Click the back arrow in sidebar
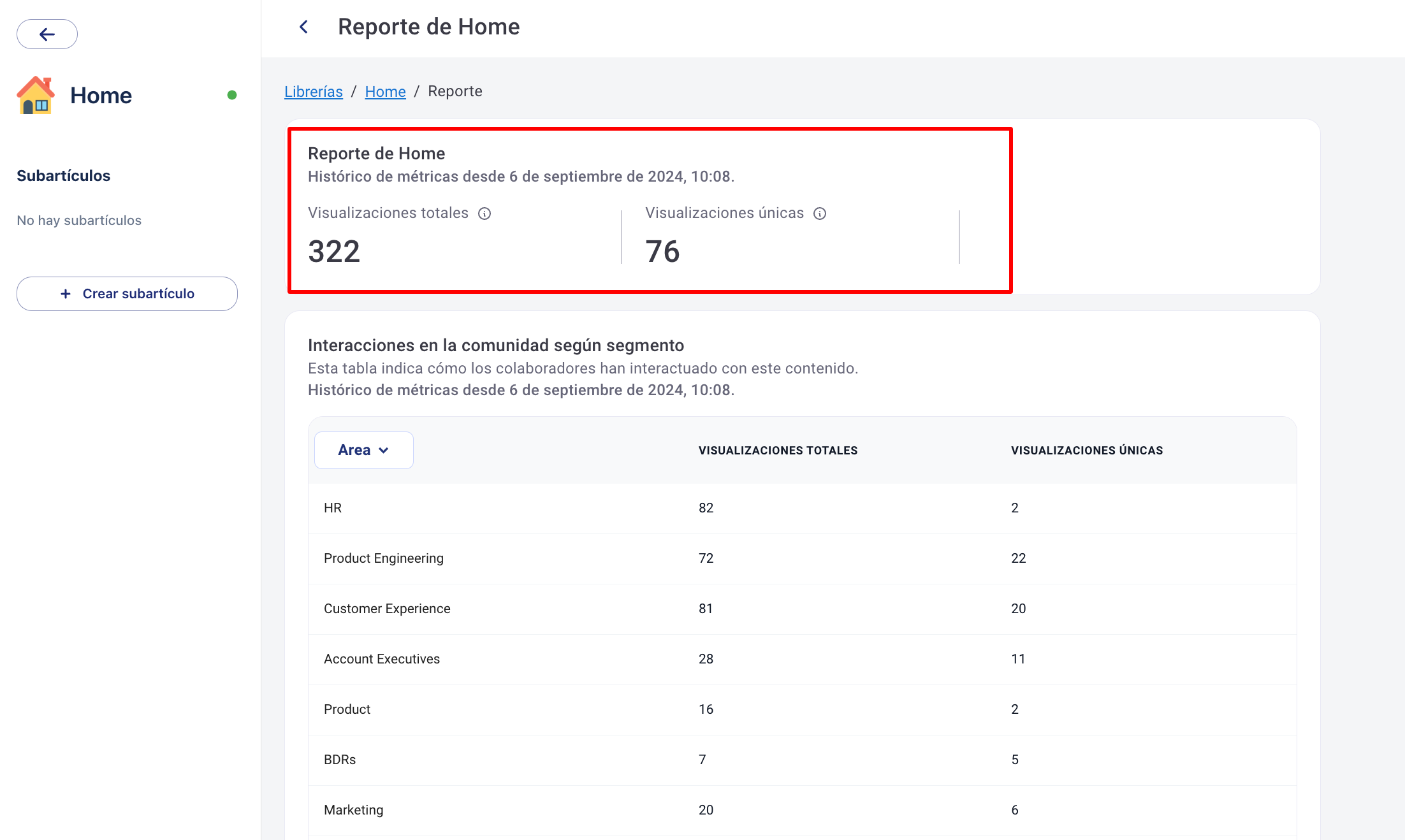This screenshot has width=1405, height=840. pyautogui.click(x=47, y=34)
